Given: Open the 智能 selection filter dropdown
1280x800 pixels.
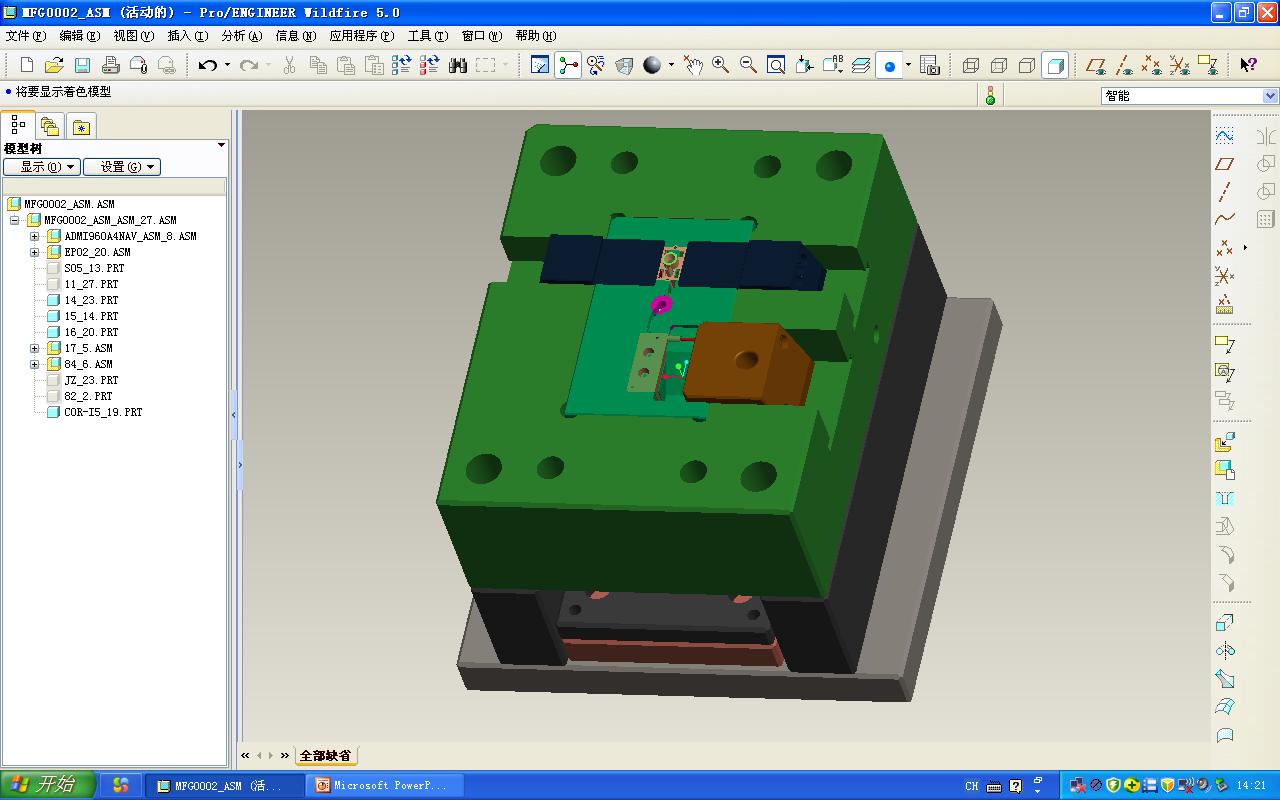Looking at the screenshot, I should [x=1270, y=96].
